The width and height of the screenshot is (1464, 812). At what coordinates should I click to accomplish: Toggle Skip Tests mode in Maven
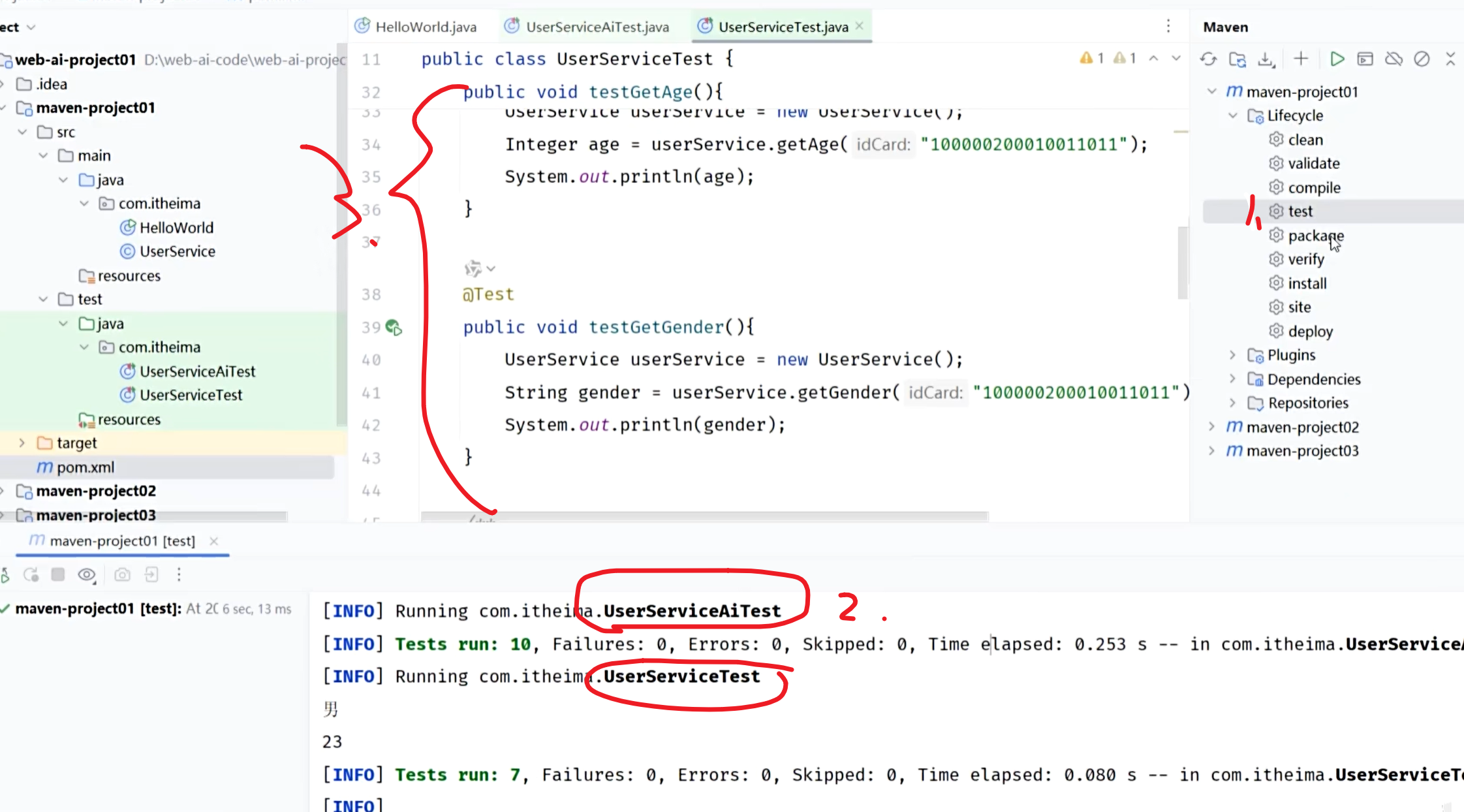[1422, 59]
